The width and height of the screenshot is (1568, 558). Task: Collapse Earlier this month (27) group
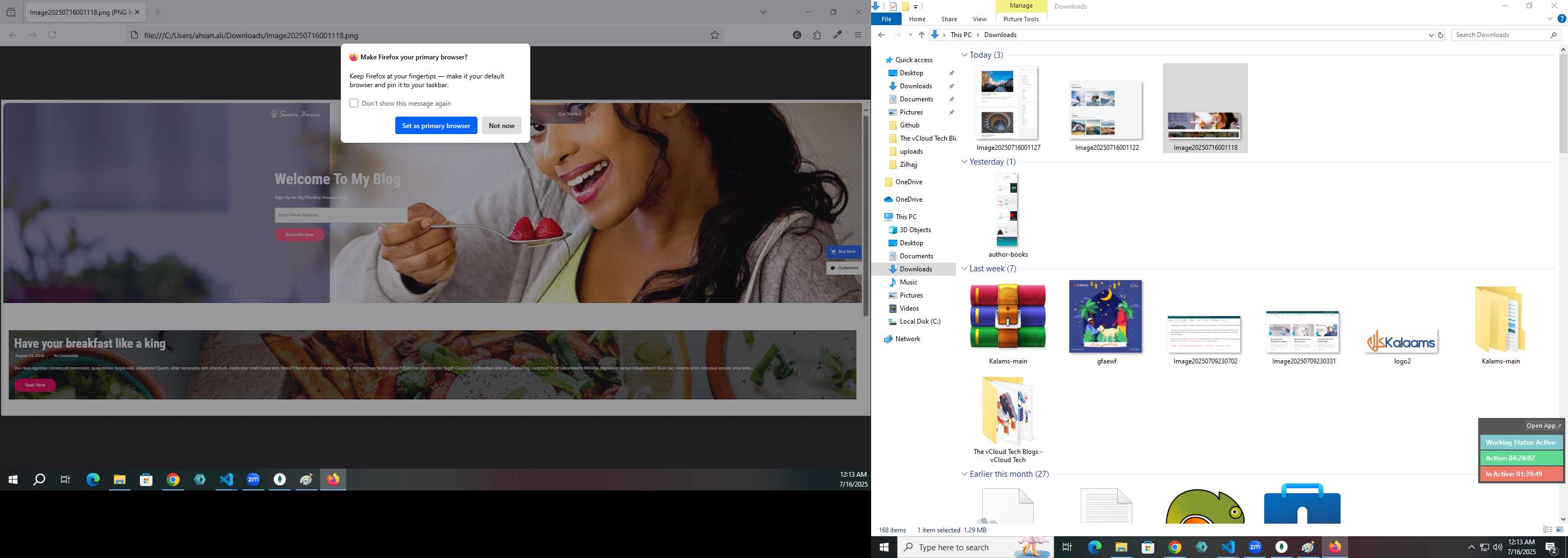click(x=964, y=474)
